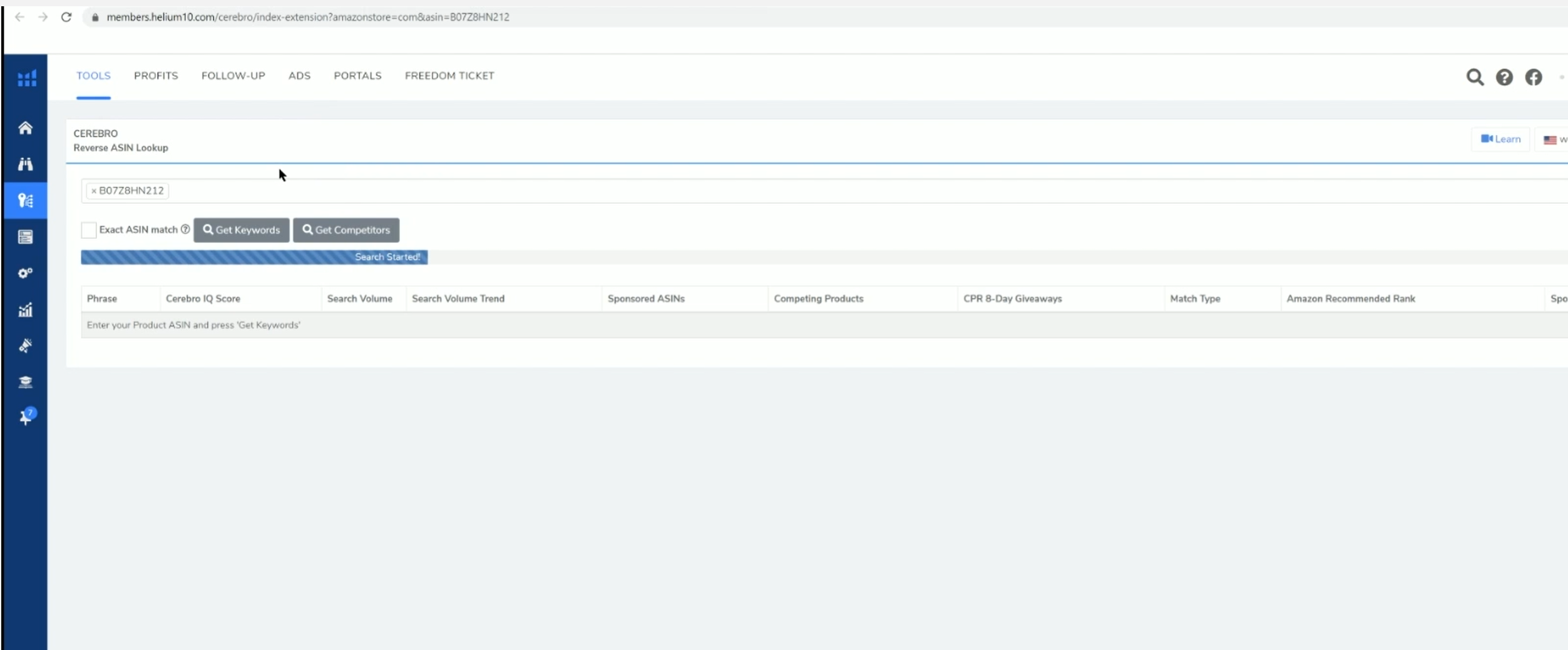Open the home dashboard icon in sidebar
The image size is (1568, 650).
click(x=26, y=128)
